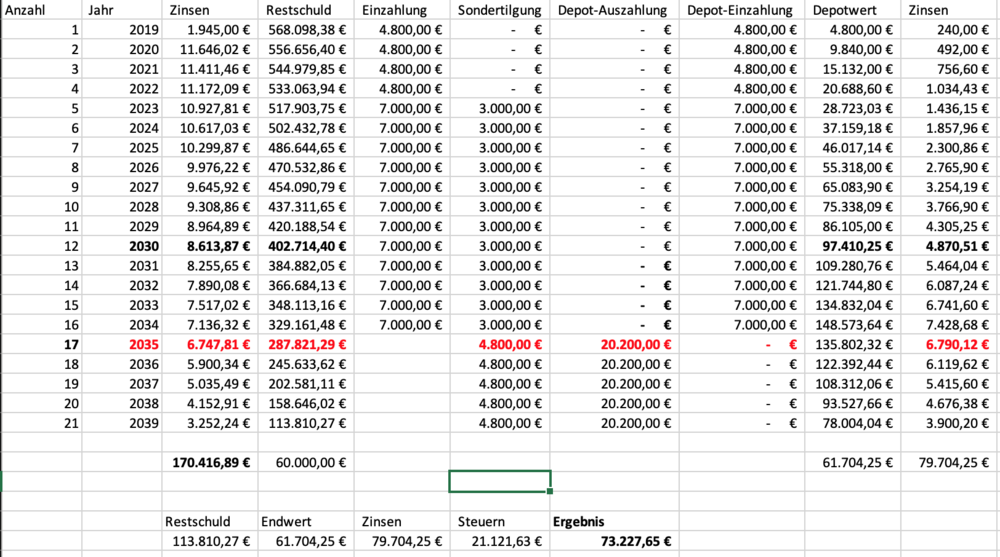Screen dimensions: 1000x557
Task: Click Restschuld cell 245.633,62 €
Action: pos(306,365)
